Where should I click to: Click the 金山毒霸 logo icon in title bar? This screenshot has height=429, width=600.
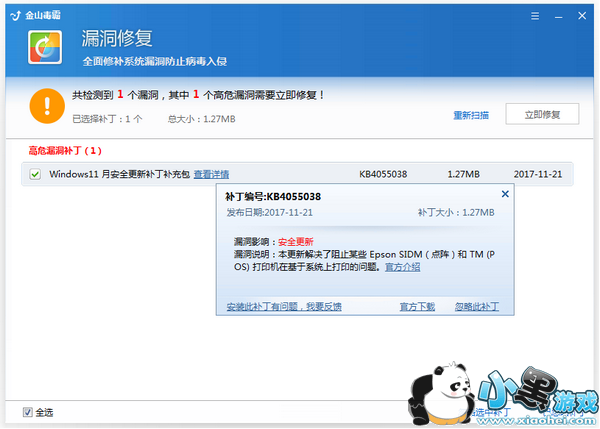click(16, 15)
